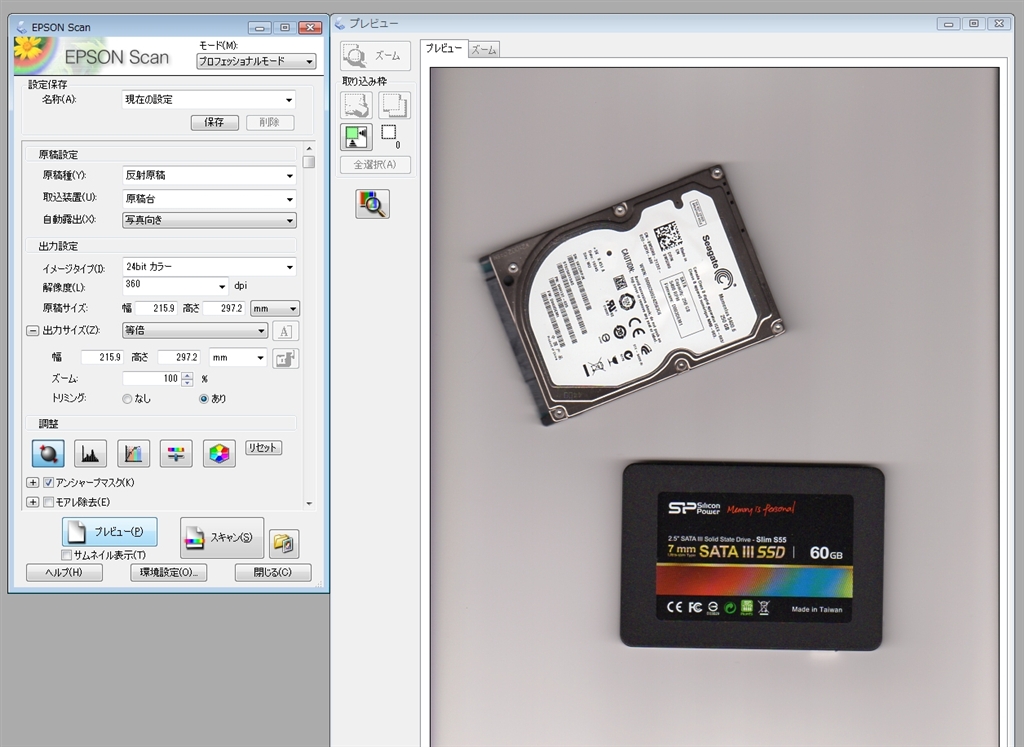Click the document height 297.2 field
Viewport: 1024px width, 747px height.
pyautogui.click(x=224, y=308)
